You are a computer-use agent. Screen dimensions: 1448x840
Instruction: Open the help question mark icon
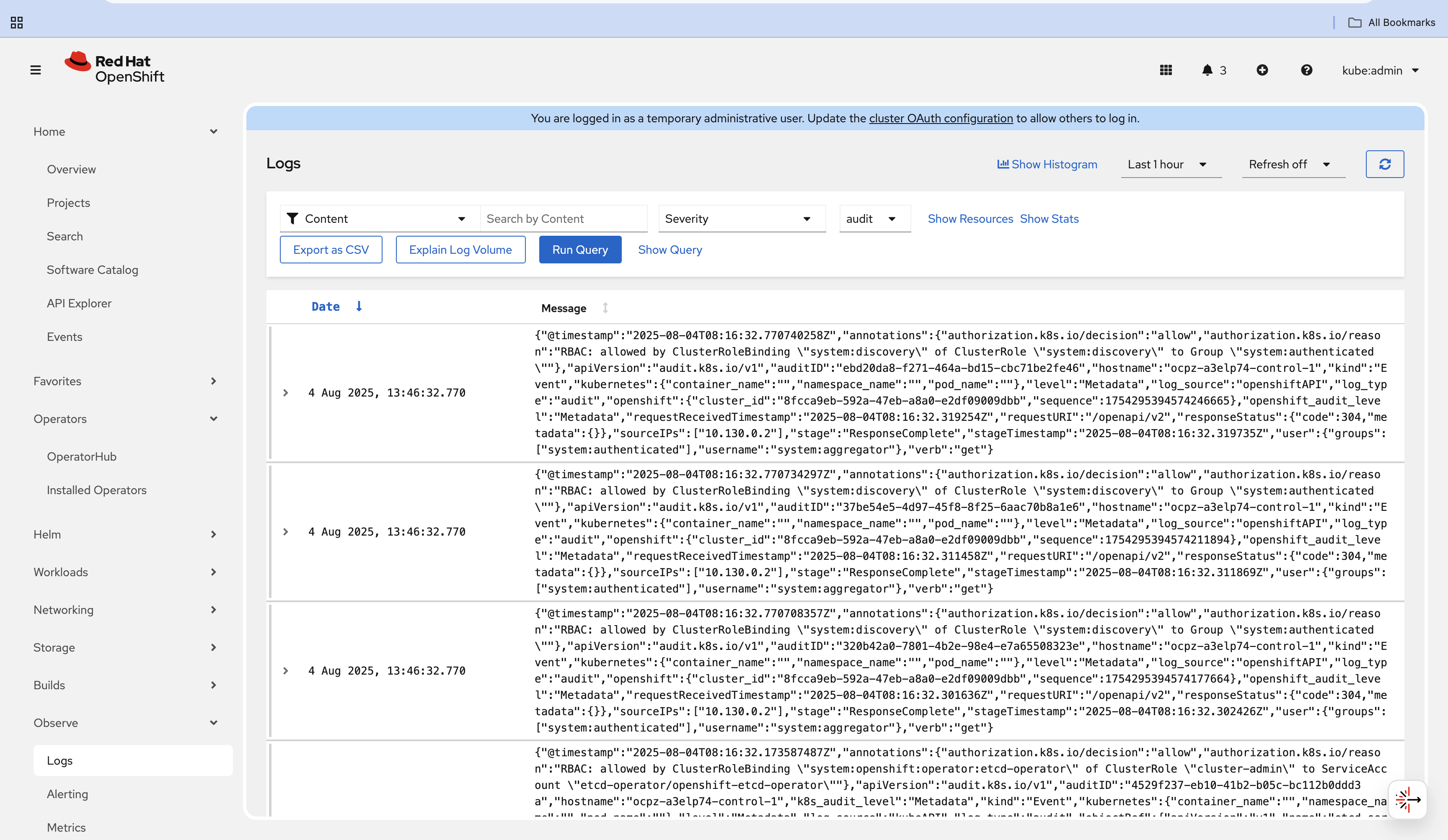click(1307, 70)
